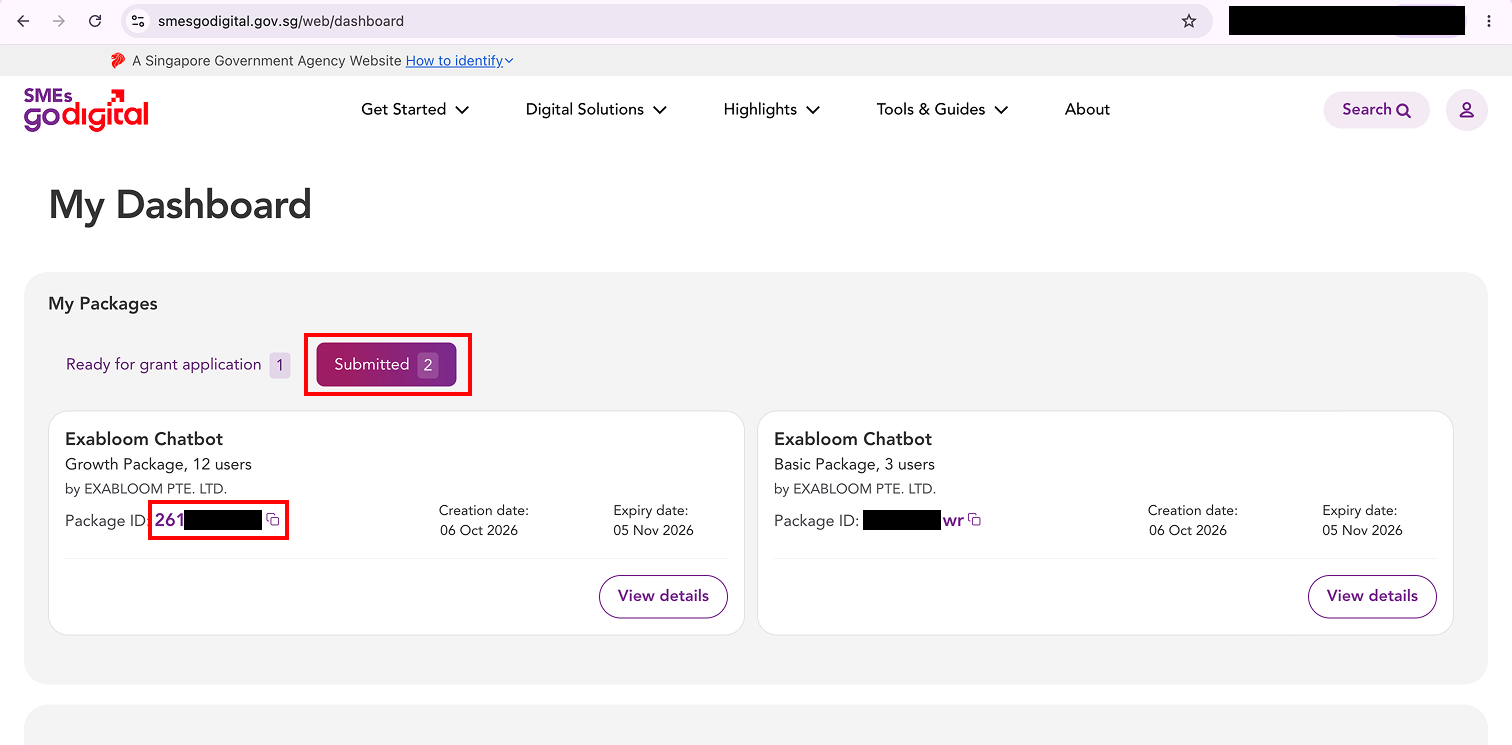
Task: Expand the Digital Solutions menu
Action: coord(596,110)
